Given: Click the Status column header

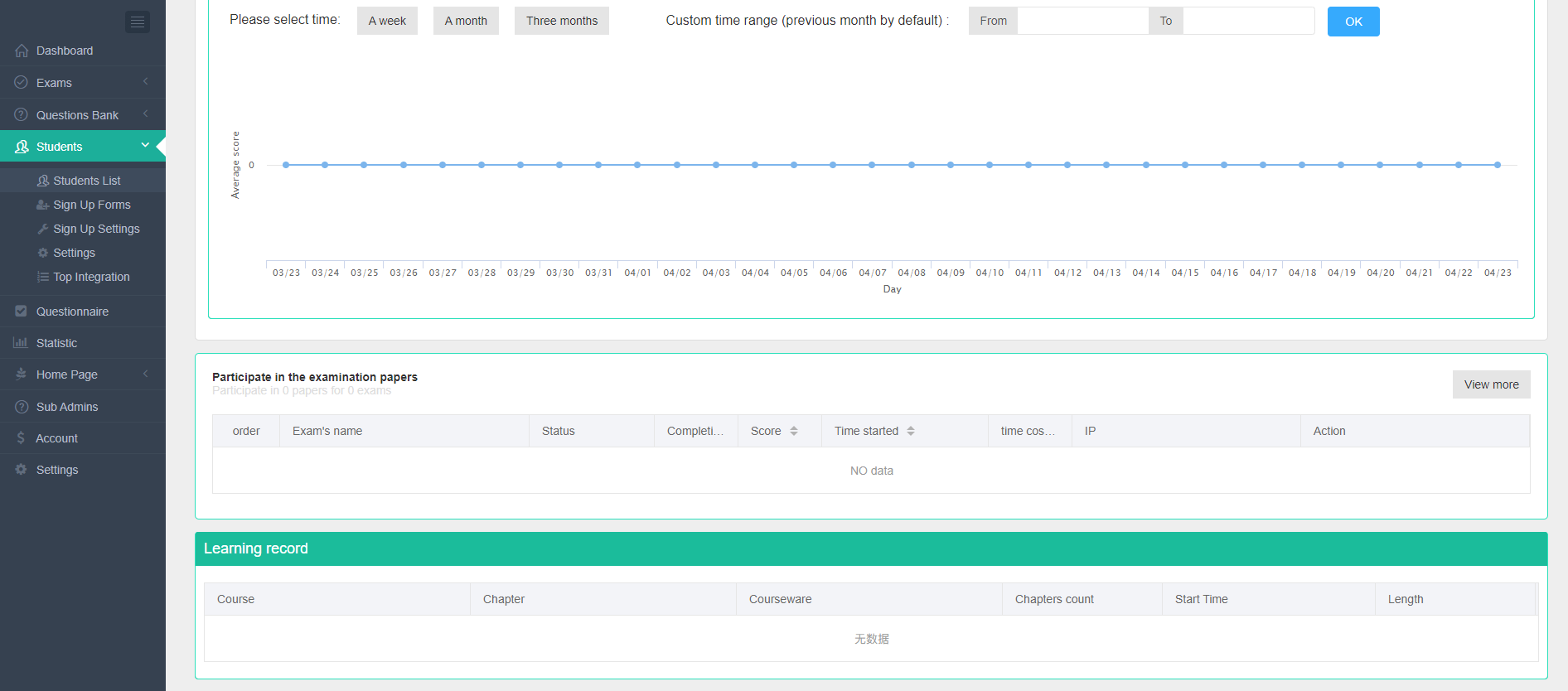Looking at the screenshot, I should tap(592, 431).
